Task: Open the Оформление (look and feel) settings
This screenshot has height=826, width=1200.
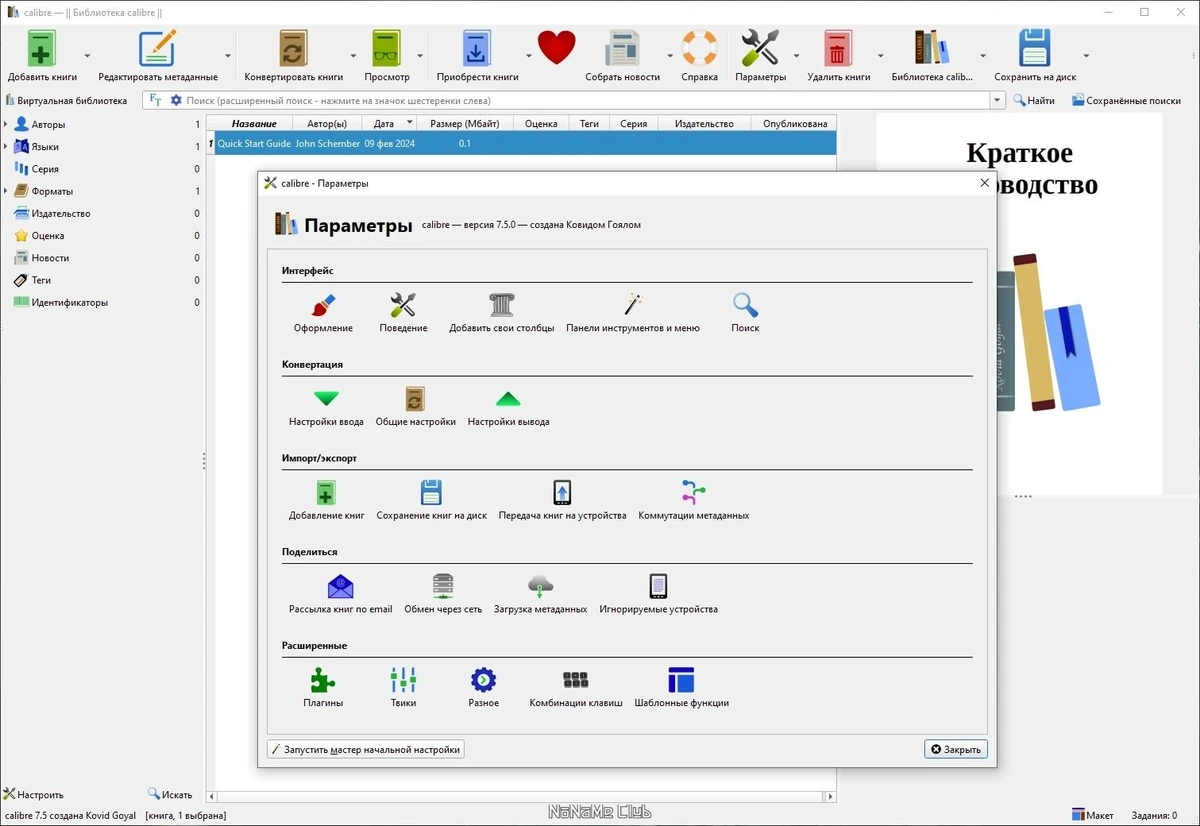Action: point(323,313)
